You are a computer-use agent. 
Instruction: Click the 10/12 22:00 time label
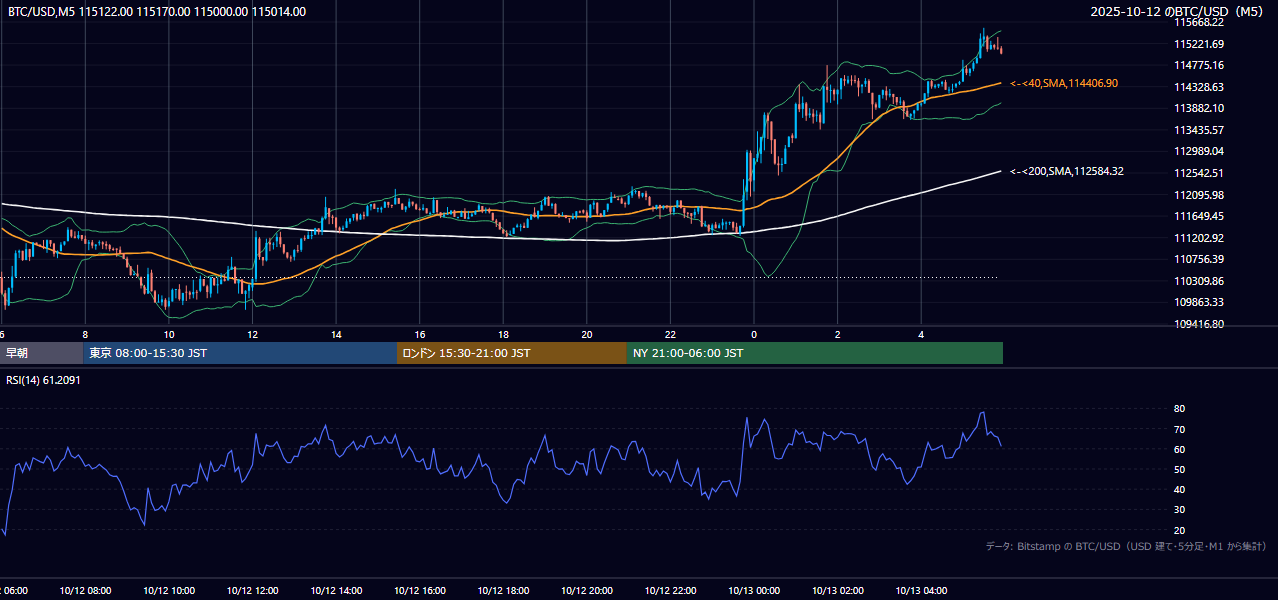pos(671,591)
